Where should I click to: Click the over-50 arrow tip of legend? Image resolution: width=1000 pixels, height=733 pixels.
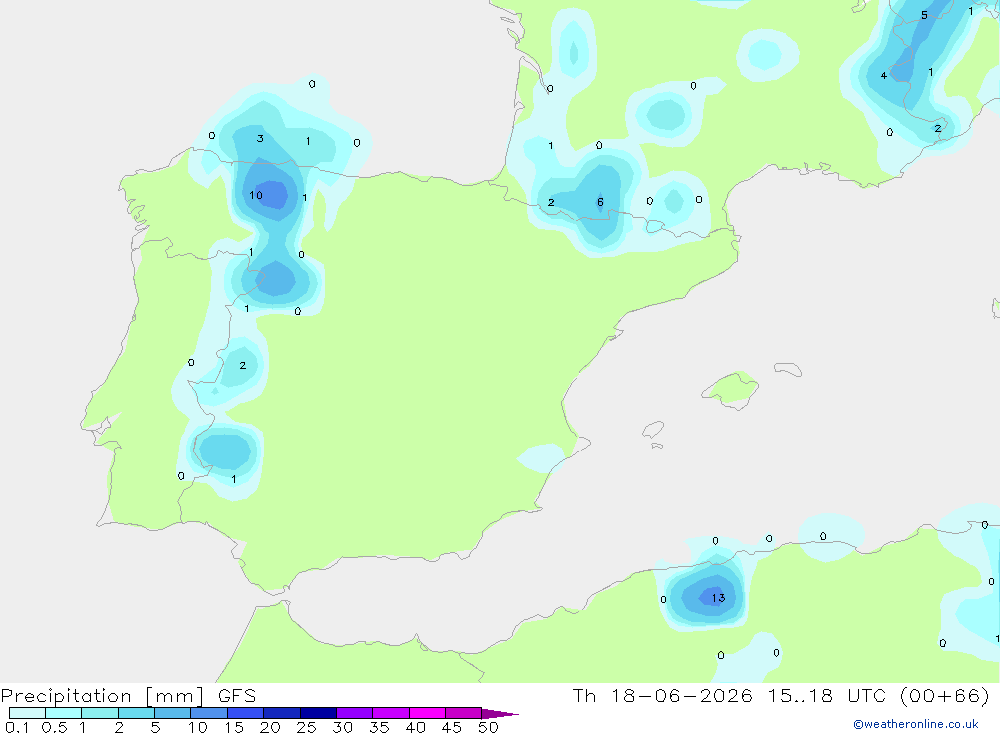tap(500, 714)
